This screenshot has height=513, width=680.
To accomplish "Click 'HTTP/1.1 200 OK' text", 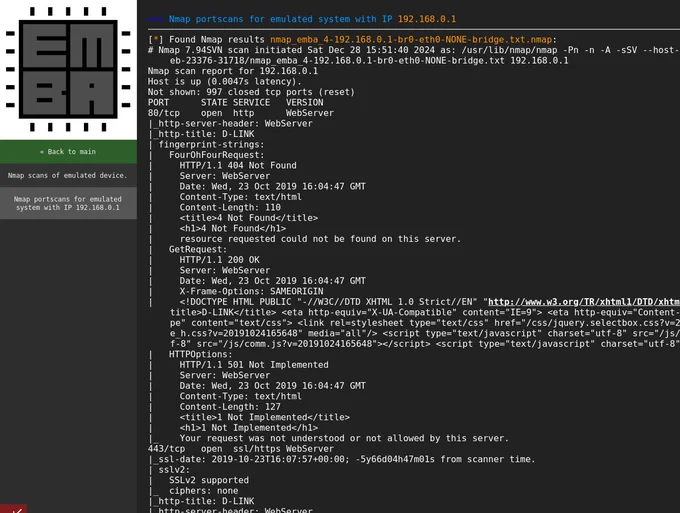I will (219, 260).
